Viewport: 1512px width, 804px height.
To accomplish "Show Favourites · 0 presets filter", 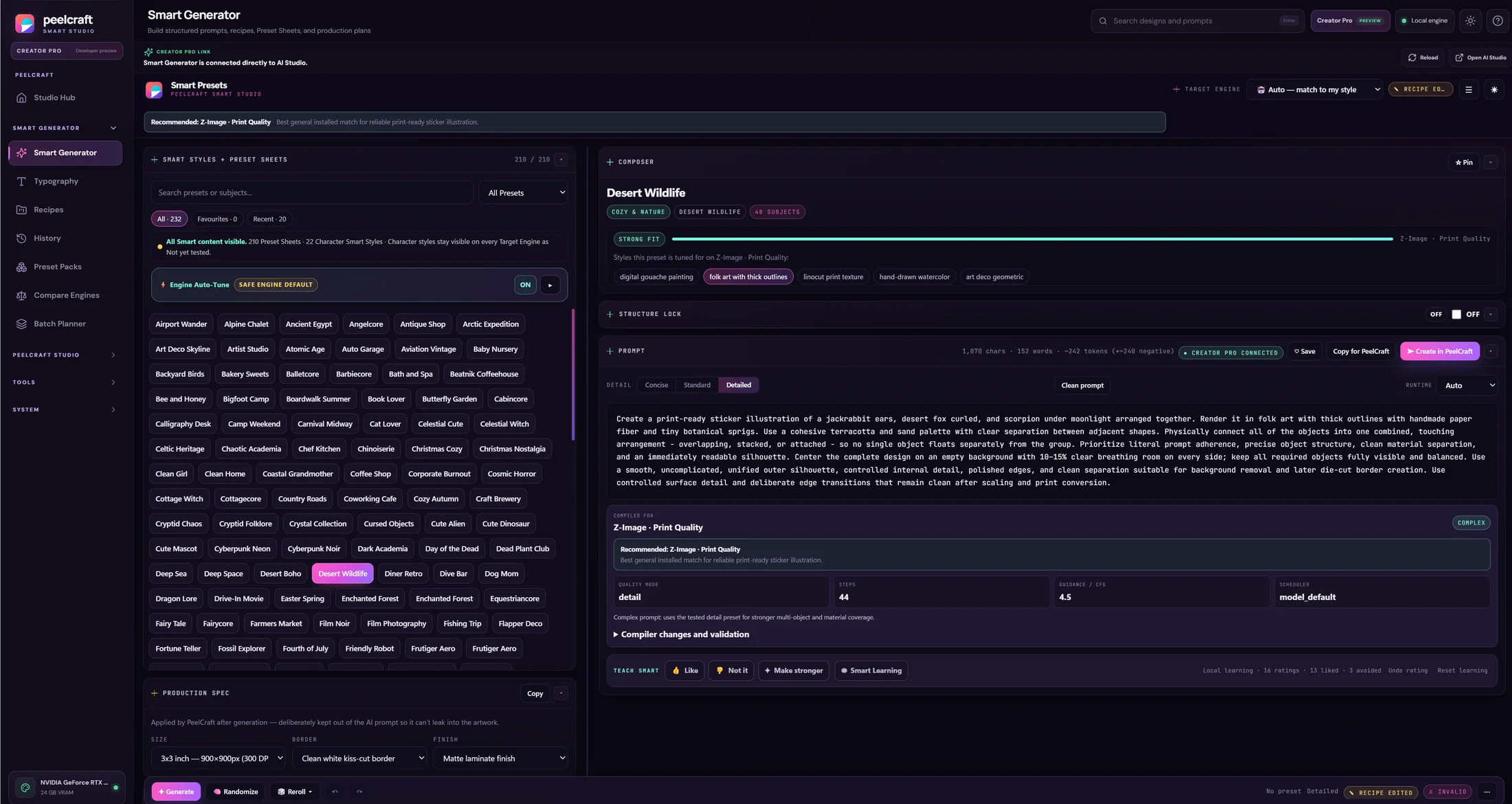I will tap(217, 219).
